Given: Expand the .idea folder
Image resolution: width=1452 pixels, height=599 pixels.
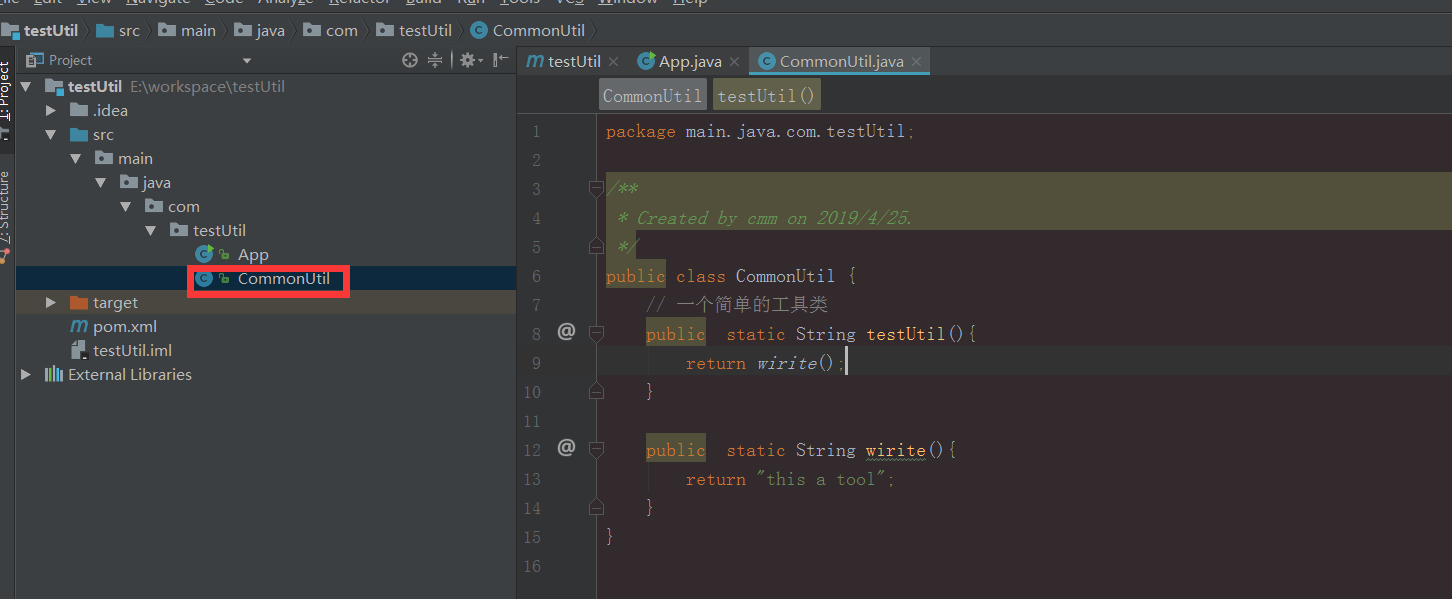Looking at the screenshot, I should (51, 110).
